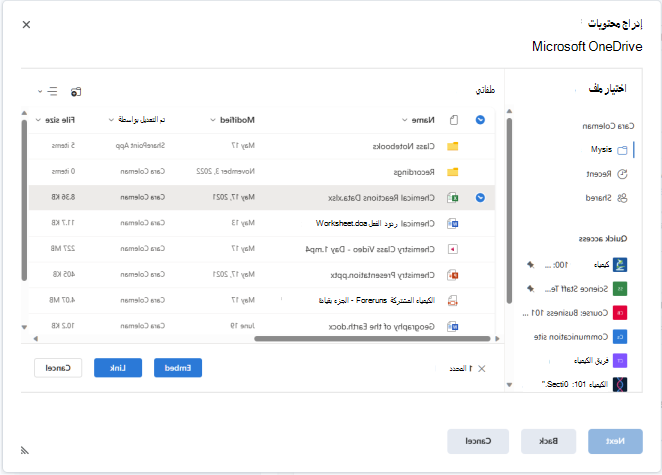Open purple Chemistry team site icon

[620, 361]
